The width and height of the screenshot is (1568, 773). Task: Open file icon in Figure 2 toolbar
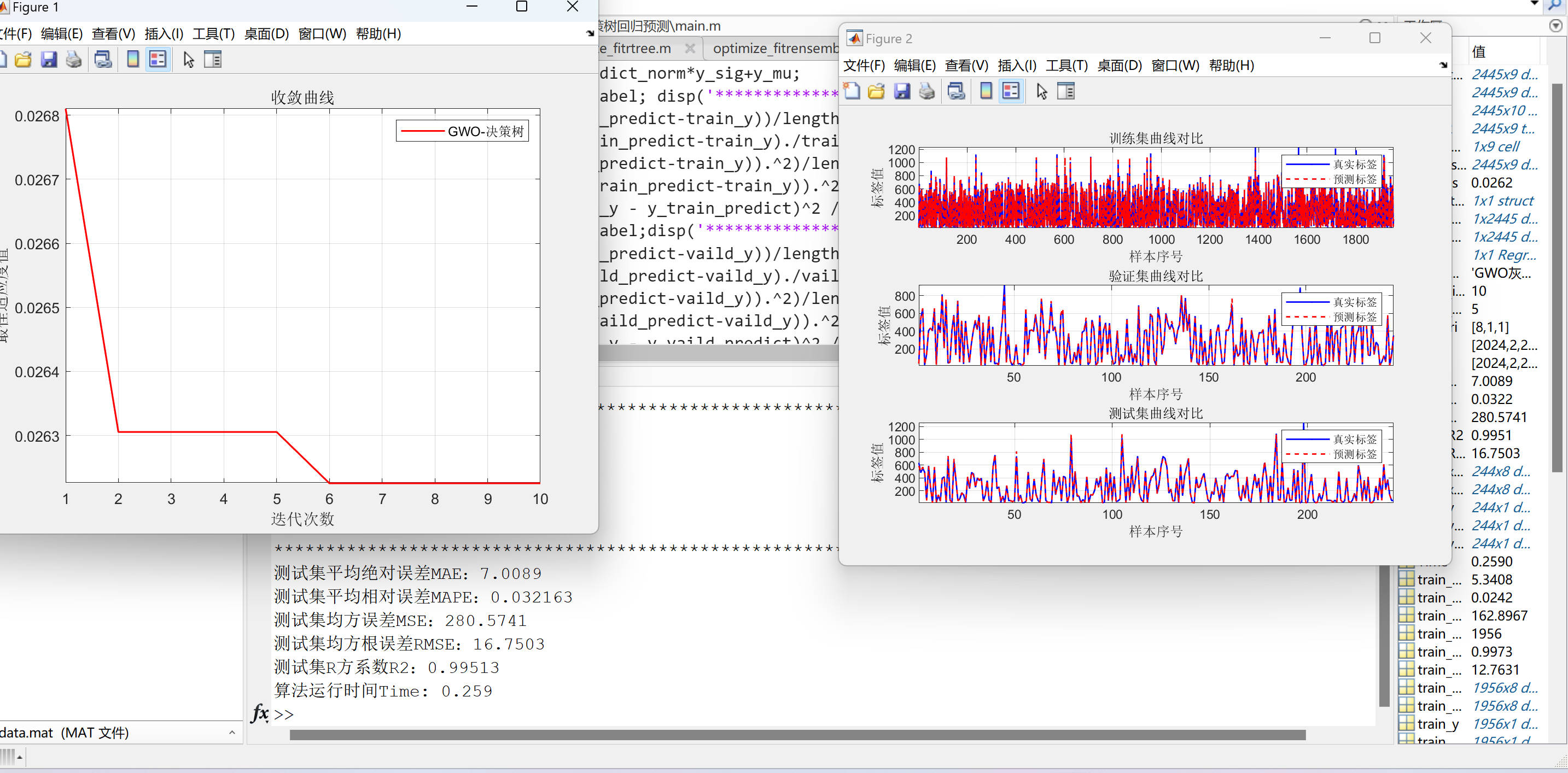pyautogui.click(x=876, y=91)
